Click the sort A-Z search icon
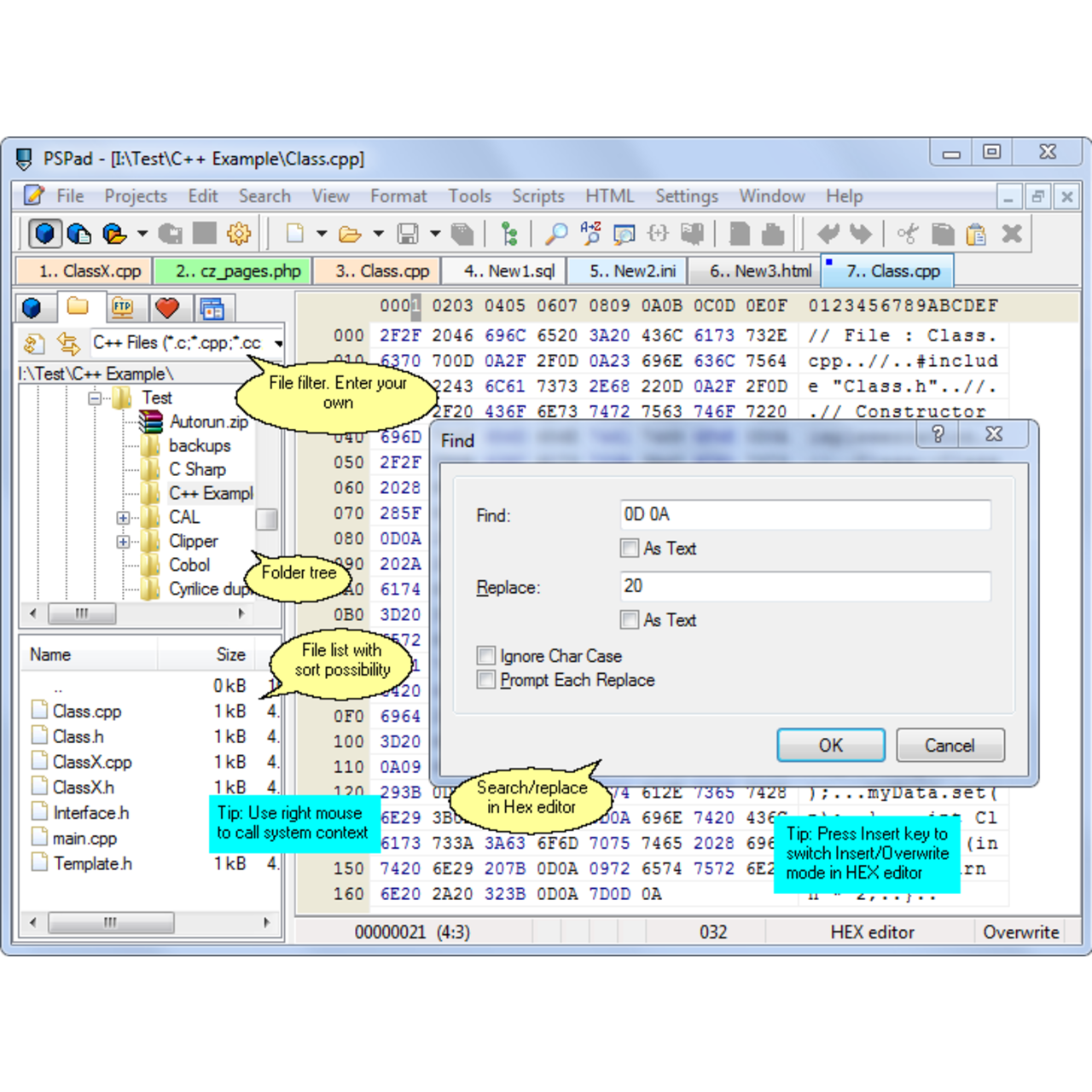This screenshot has width=1092, height=1092. [x=590, y=234]
